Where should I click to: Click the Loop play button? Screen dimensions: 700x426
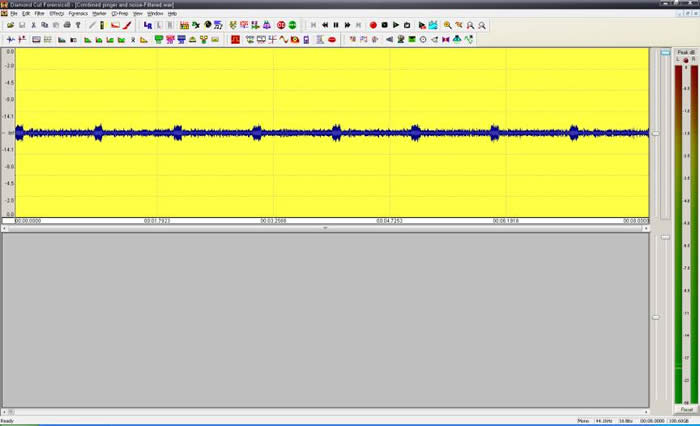click(x=407, y=25)
